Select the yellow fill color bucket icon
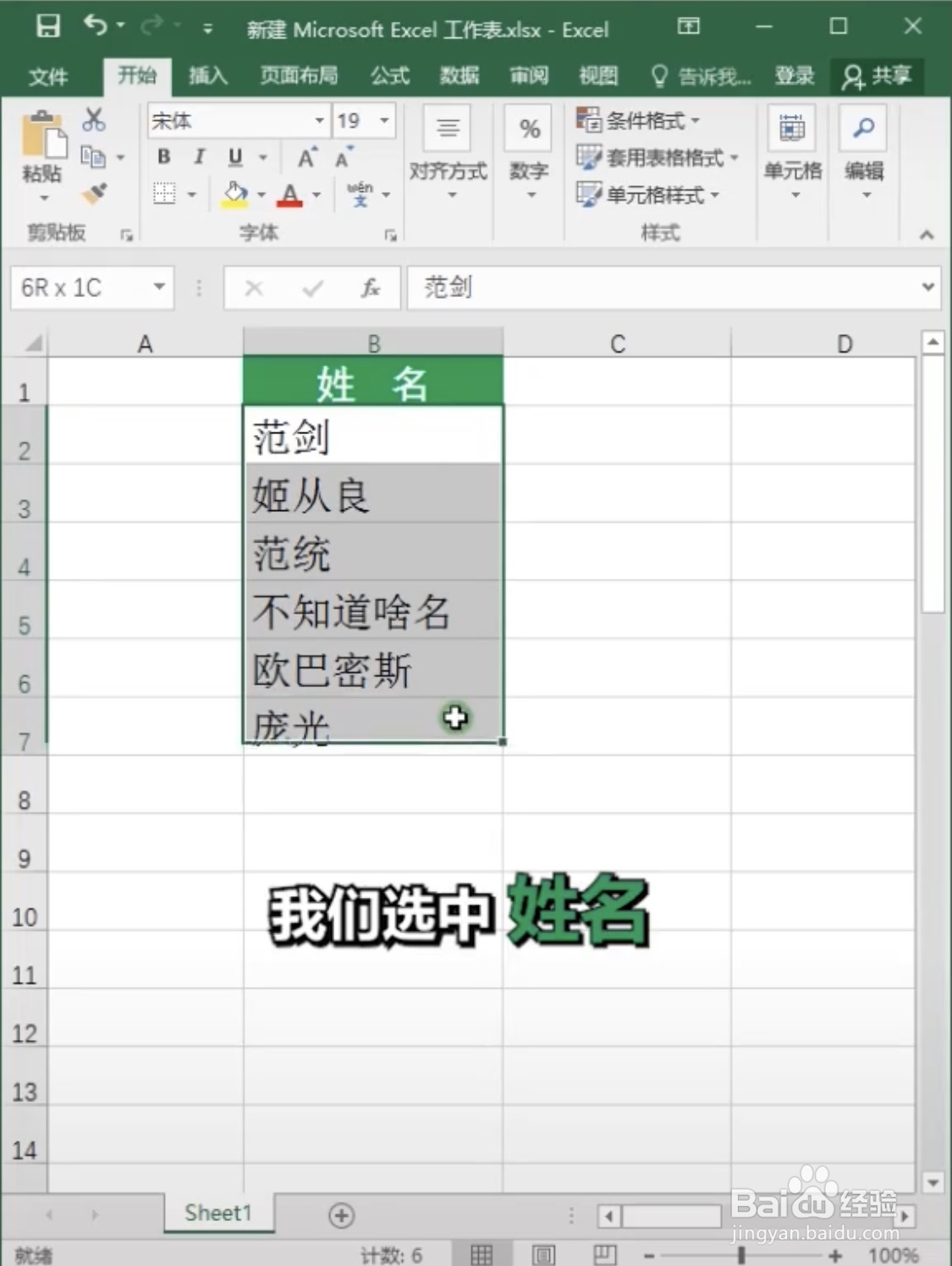952x1266 pixels. [235, 194]
